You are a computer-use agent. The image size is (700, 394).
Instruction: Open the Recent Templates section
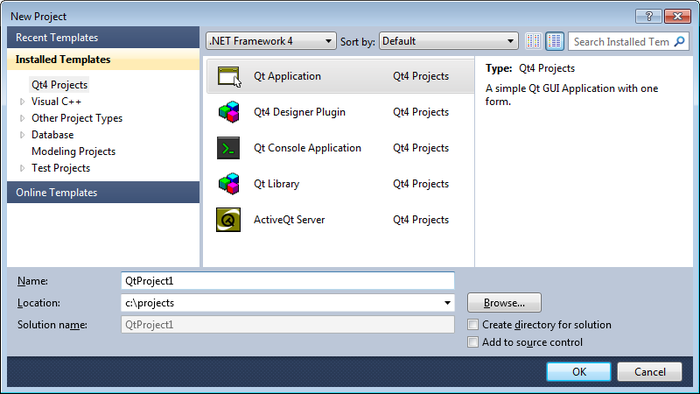pos(103,37)
